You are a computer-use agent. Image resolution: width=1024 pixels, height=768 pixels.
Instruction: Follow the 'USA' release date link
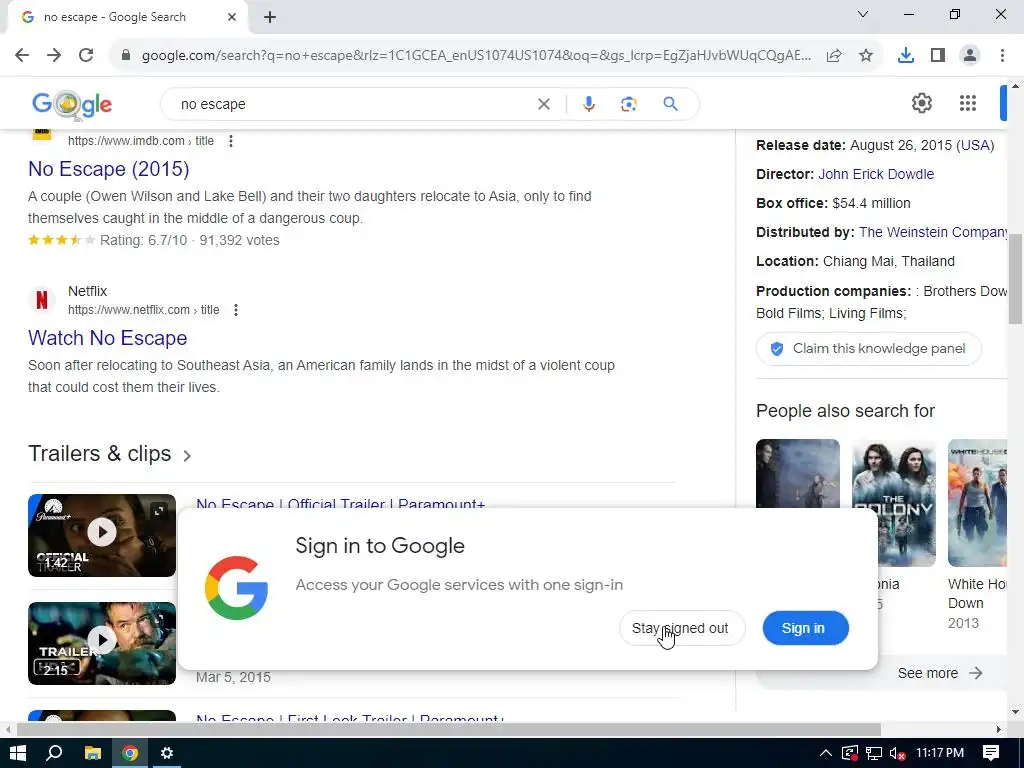(x=976, y=146)
